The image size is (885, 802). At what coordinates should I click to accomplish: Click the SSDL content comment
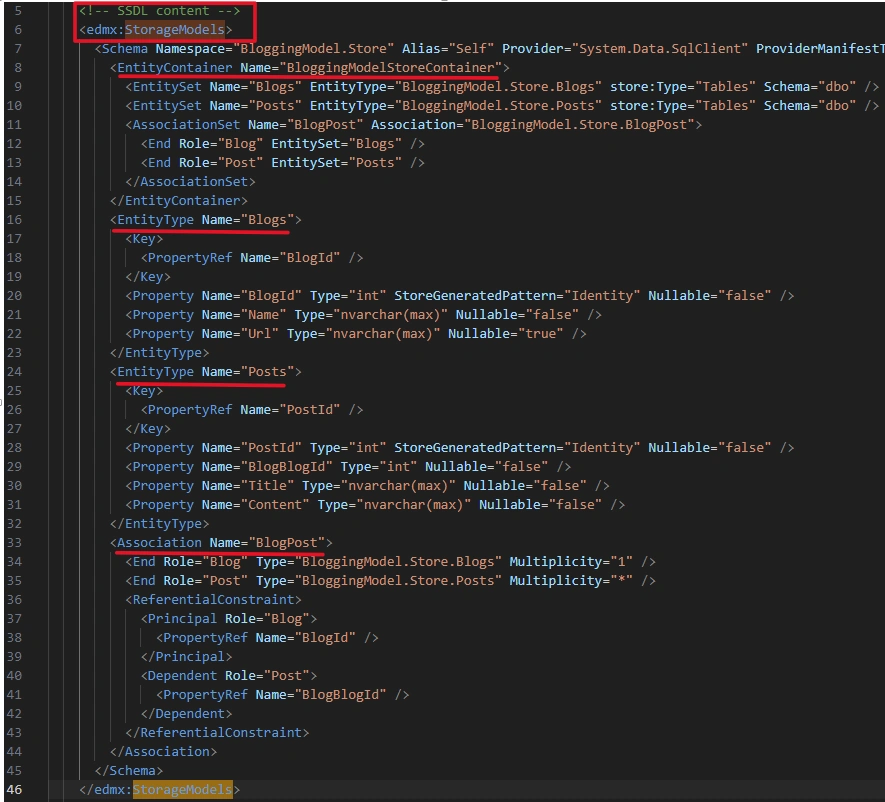160,11
